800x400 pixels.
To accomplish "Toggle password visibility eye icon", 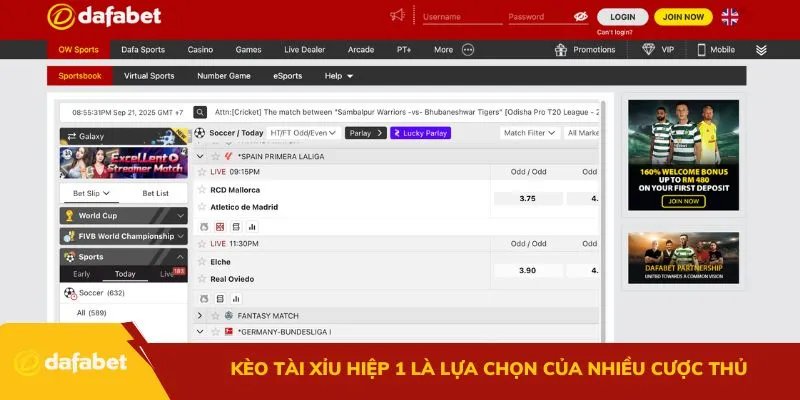I will (x=580, y=17).
